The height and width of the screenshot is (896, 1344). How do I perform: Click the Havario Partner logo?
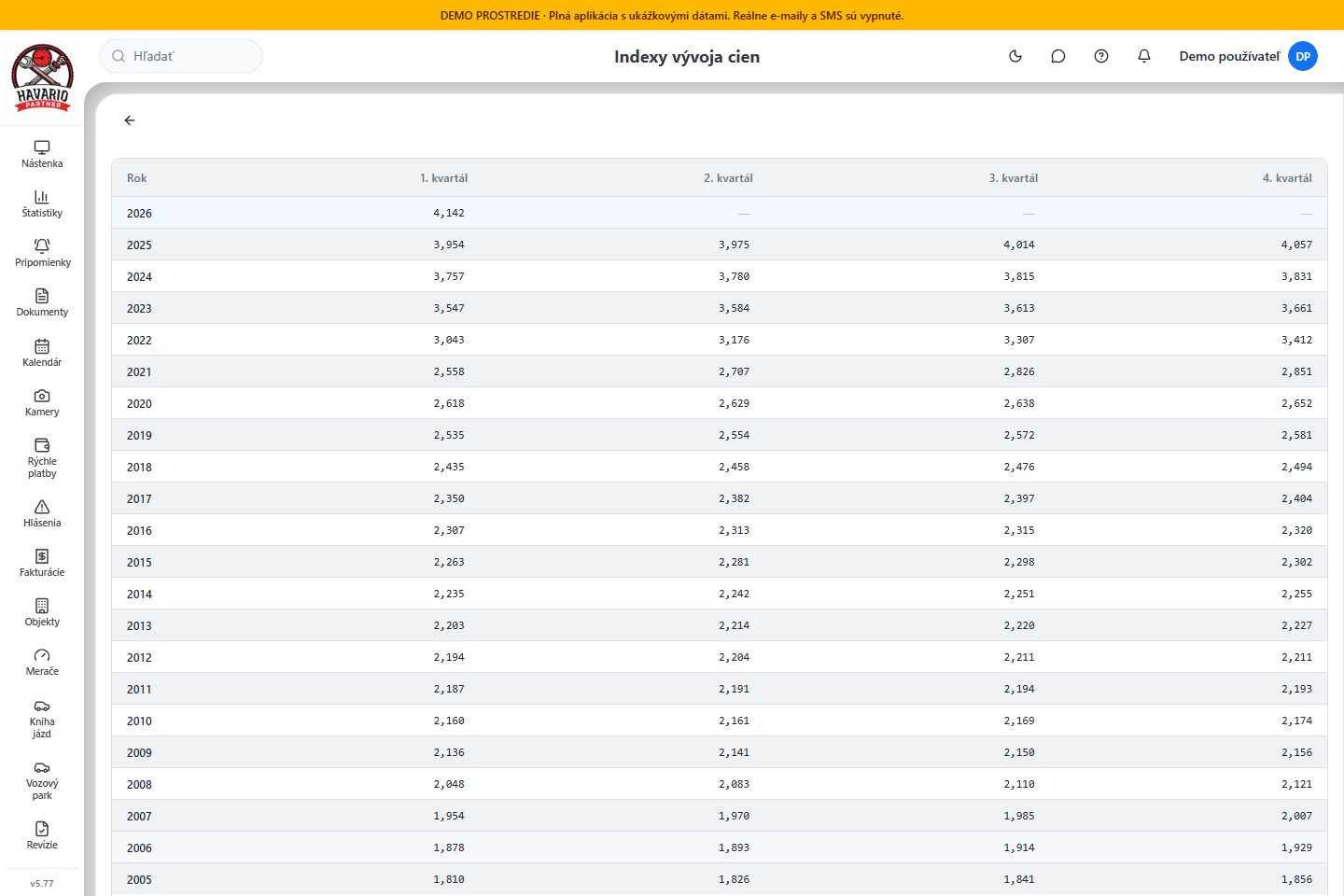click(x=42, y=77)
